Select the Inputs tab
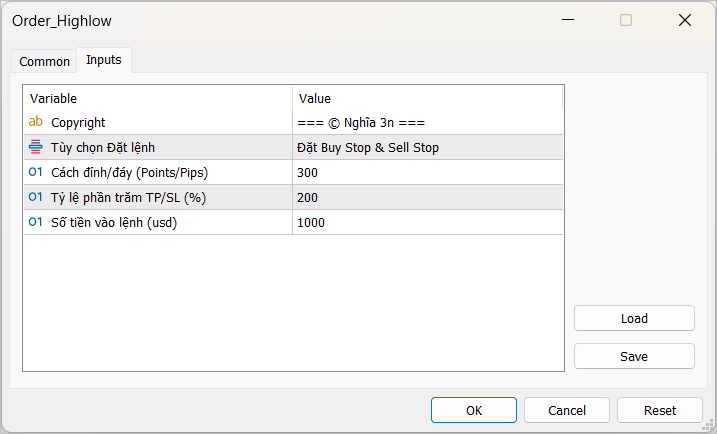Viewport: 717px width, 434px height. coord(104,60)
